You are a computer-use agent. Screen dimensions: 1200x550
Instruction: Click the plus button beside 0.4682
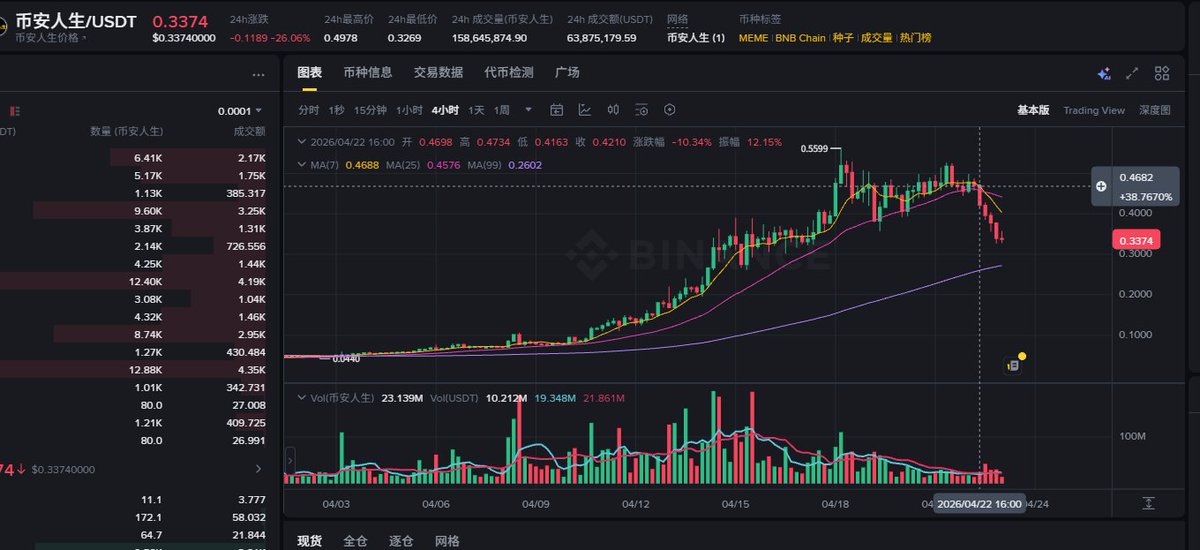(x=1101, y=186)
